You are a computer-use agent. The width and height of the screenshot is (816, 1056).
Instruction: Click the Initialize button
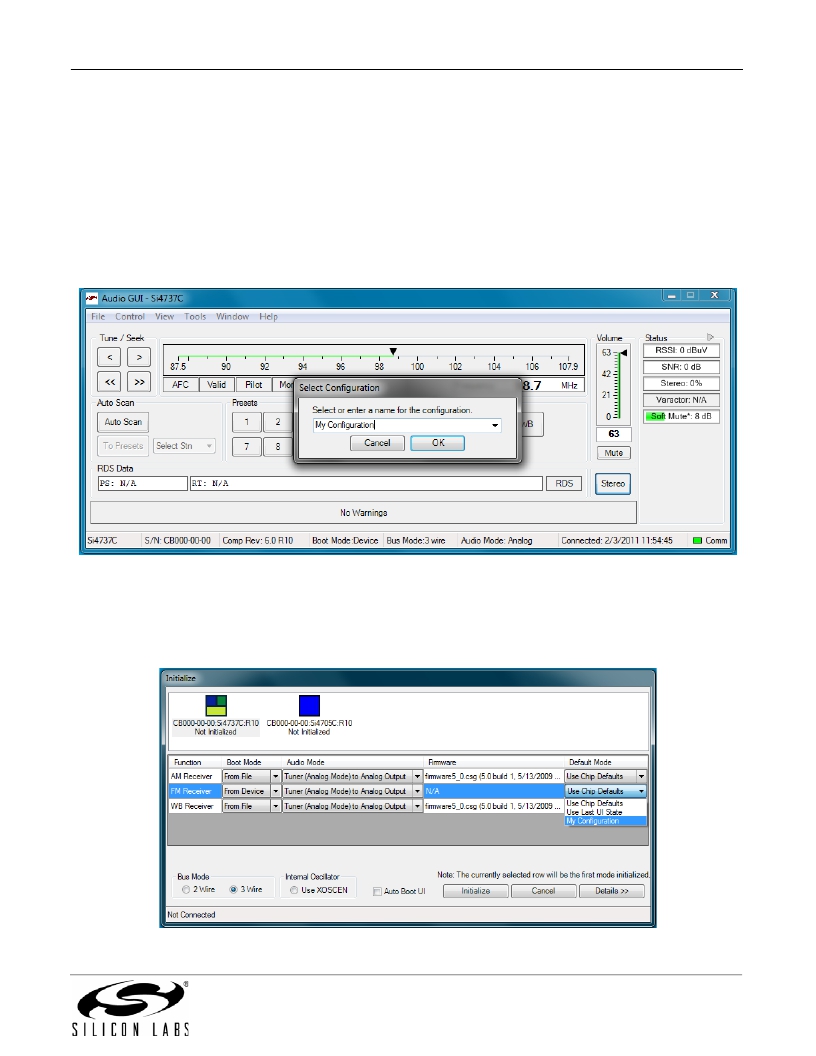tap(475, 891)
